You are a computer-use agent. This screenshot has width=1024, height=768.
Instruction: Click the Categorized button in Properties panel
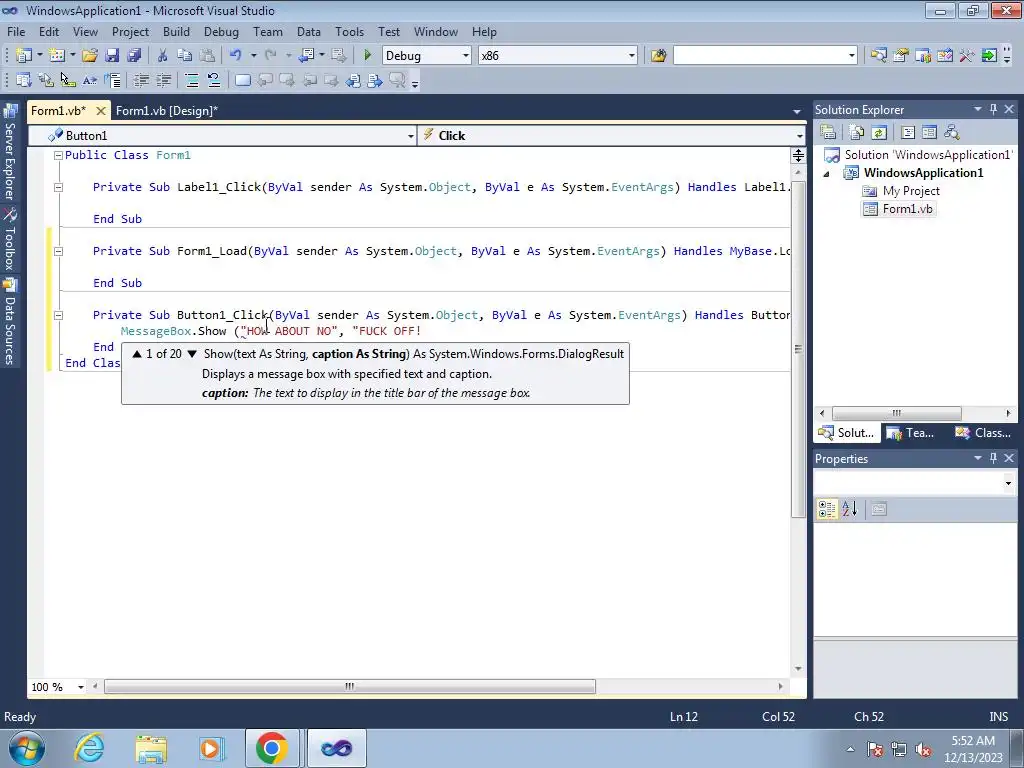point(827,509)
